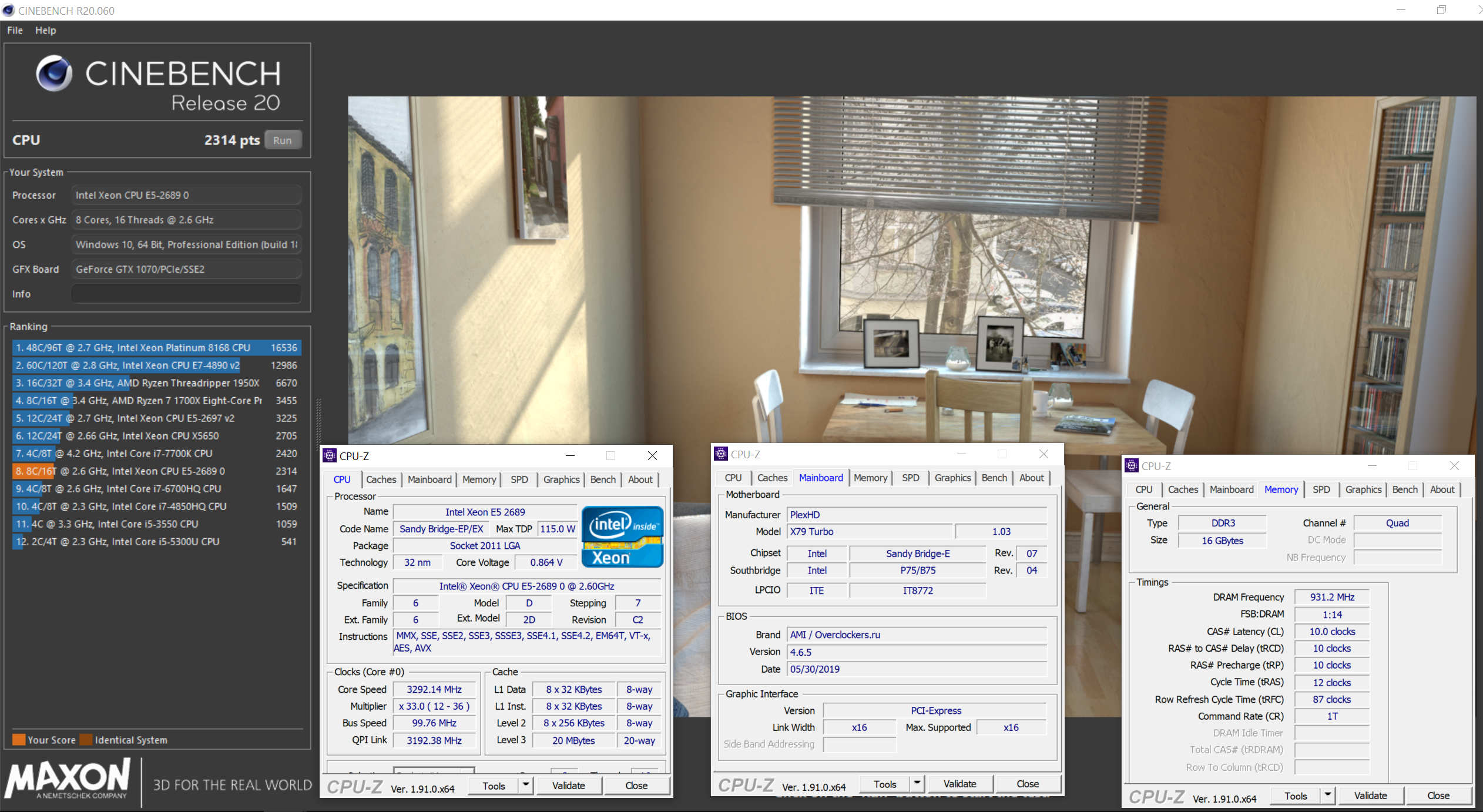Viewport: 1483px width, 812px height.
Task: Open Mainboard tab in first CPU-Z window
Action: point(430,479)
